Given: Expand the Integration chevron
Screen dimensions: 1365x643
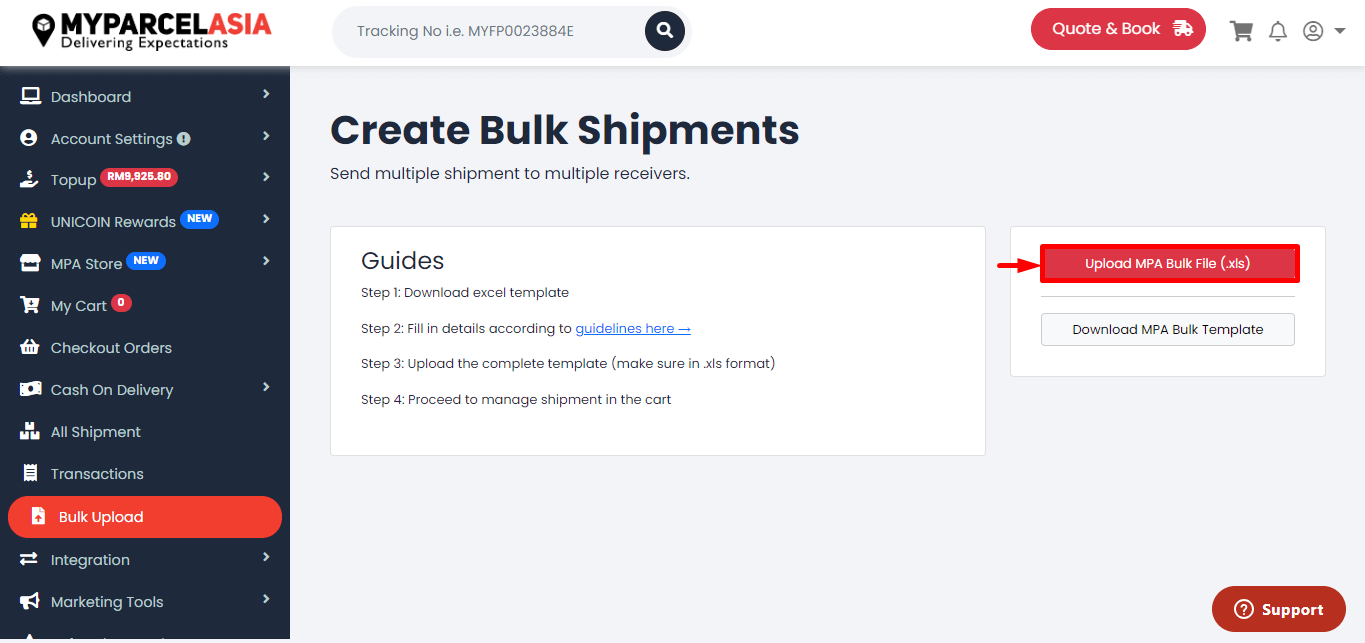Looking at the screenshot, I should click(266, 557).
